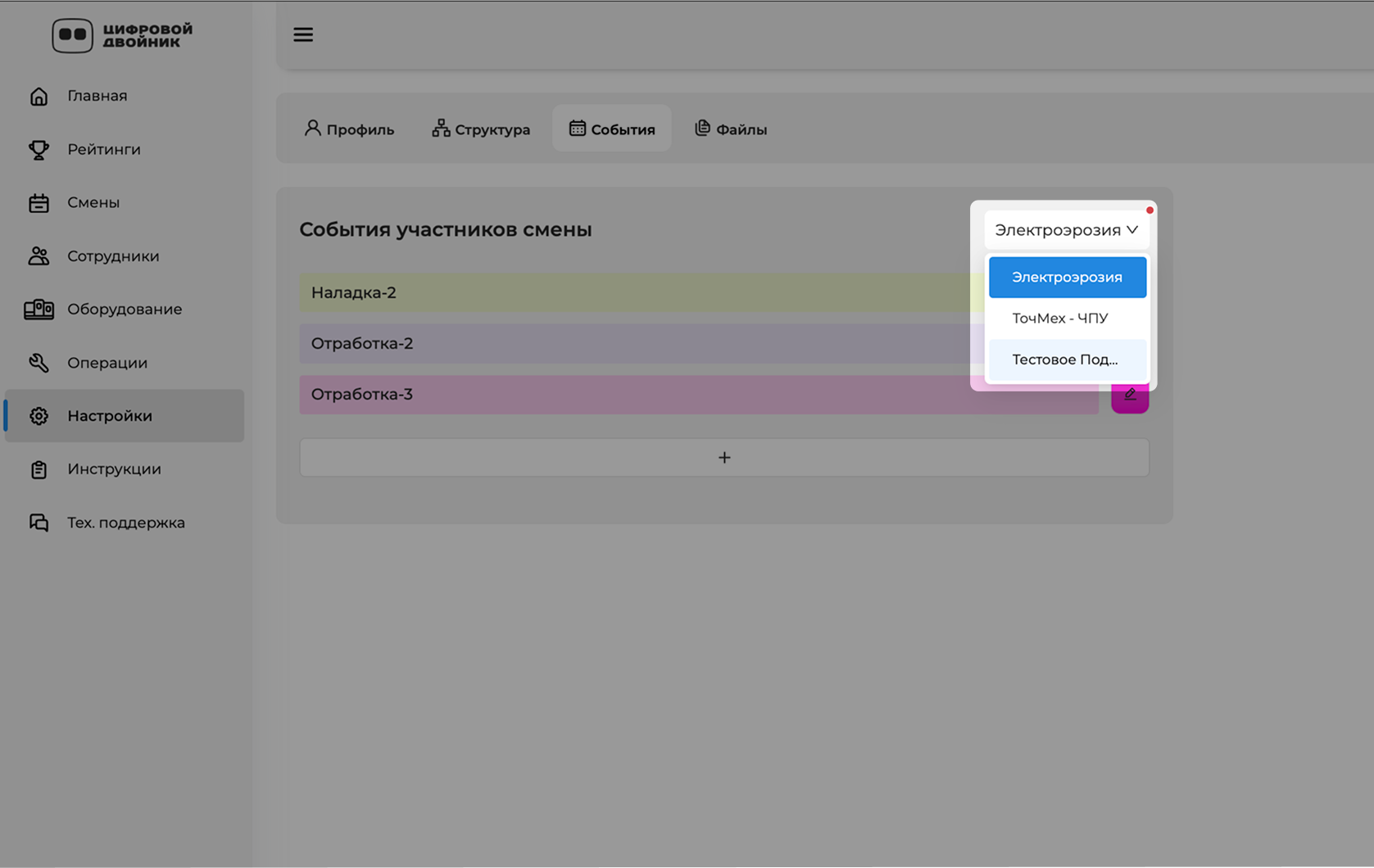This screenshot has width=1374, height=868.
Task: Open Инструкции in the sidebar
Action: pyautogui.click(x=114, y=469)
